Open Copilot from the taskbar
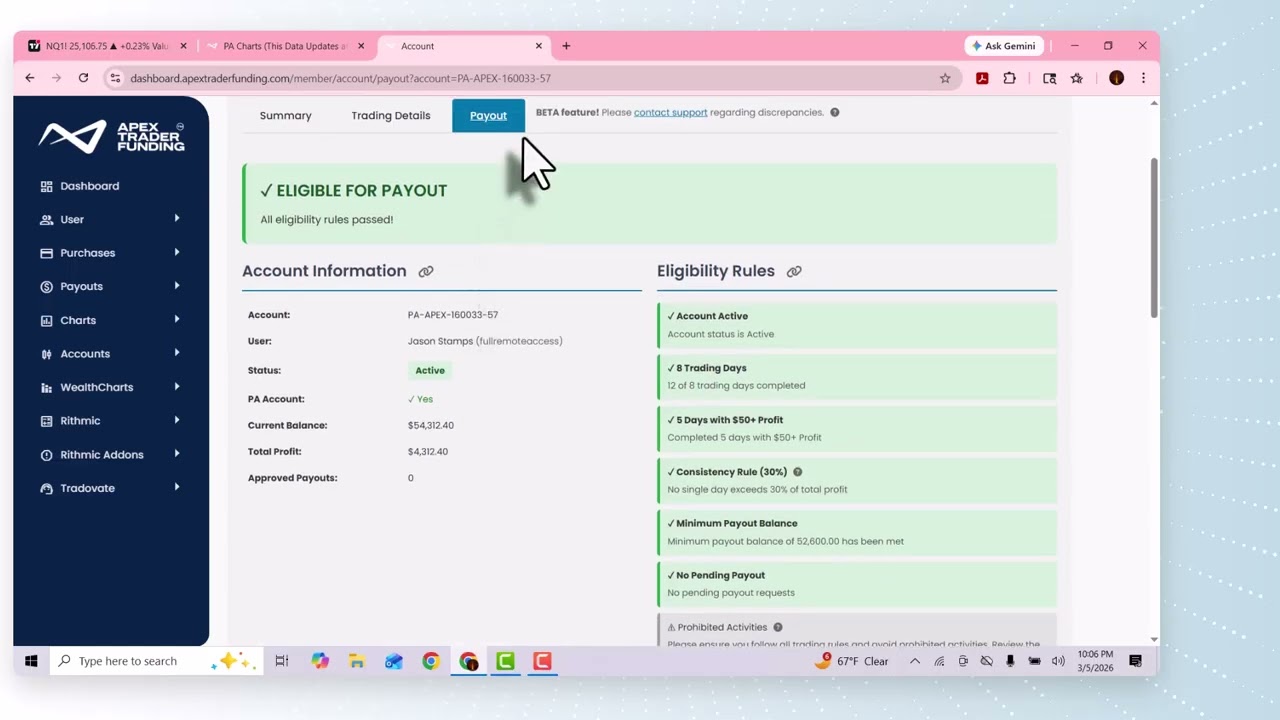Viewport: 1280px width, 720px height. (x=320, y=661)
